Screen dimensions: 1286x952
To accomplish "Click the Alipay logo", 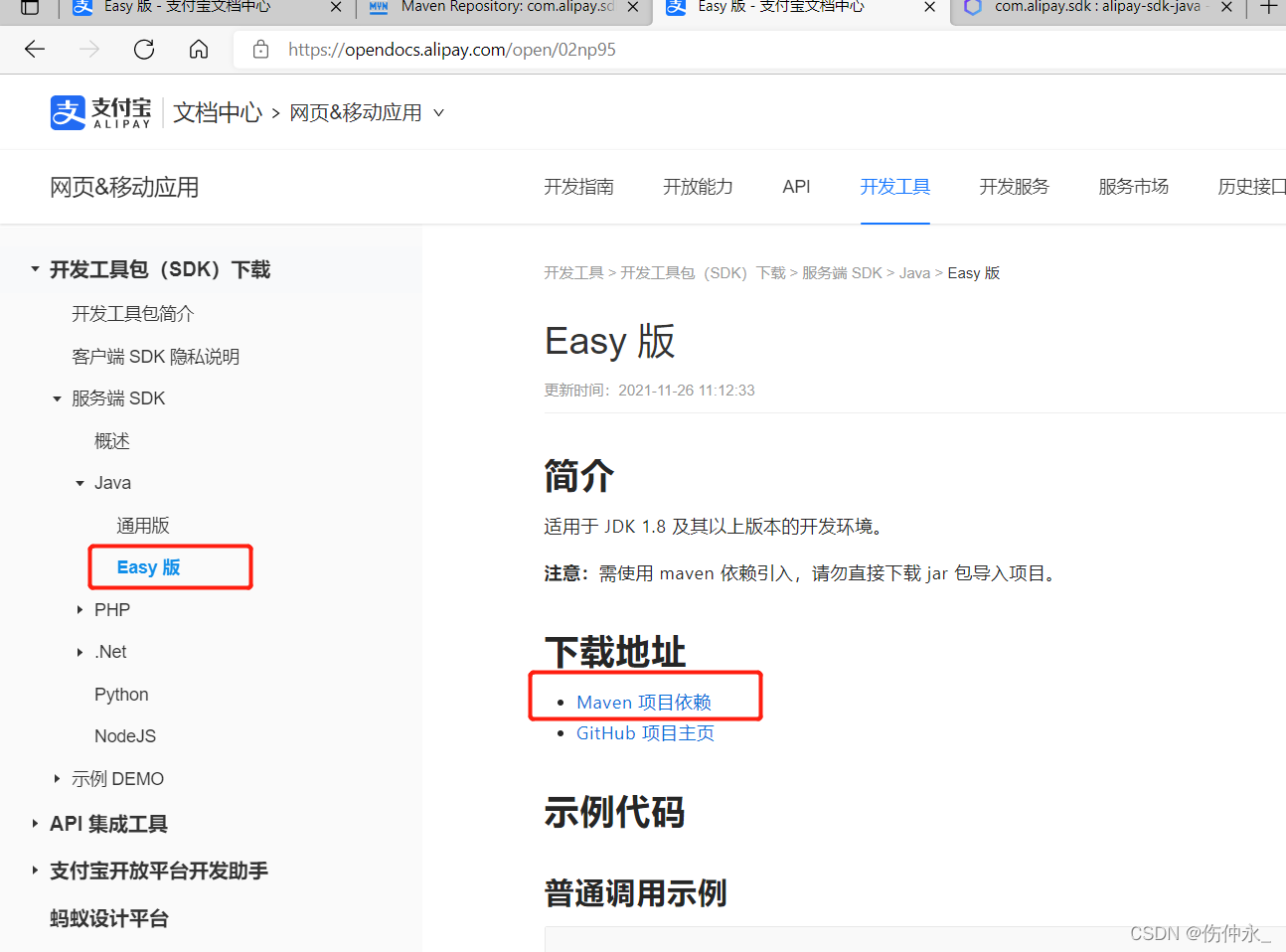I will tap(100, 112).
